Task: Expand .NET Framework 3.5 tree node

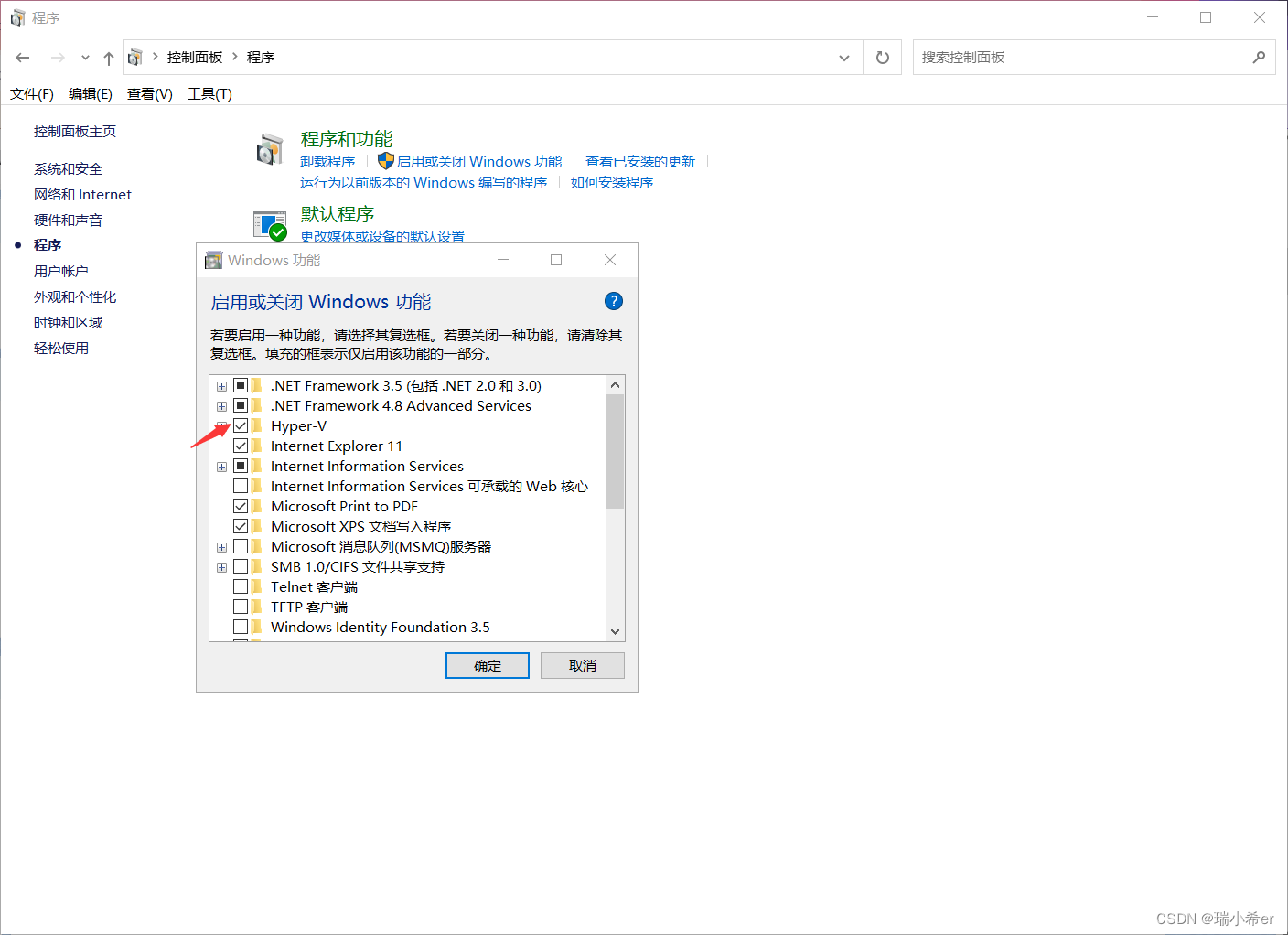Action: pyautogui.click(x=221, y=386)
